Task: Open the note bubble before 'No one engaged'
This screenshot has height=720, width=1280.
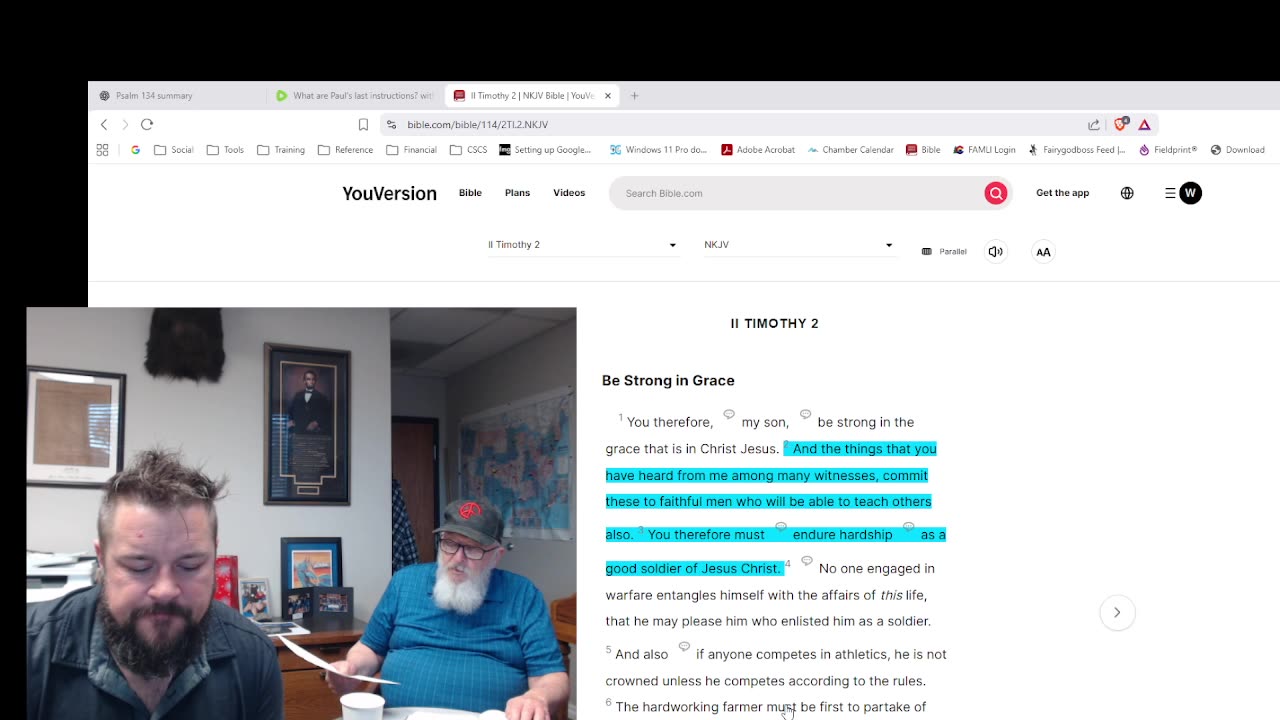Action: [x=807, y=561]
